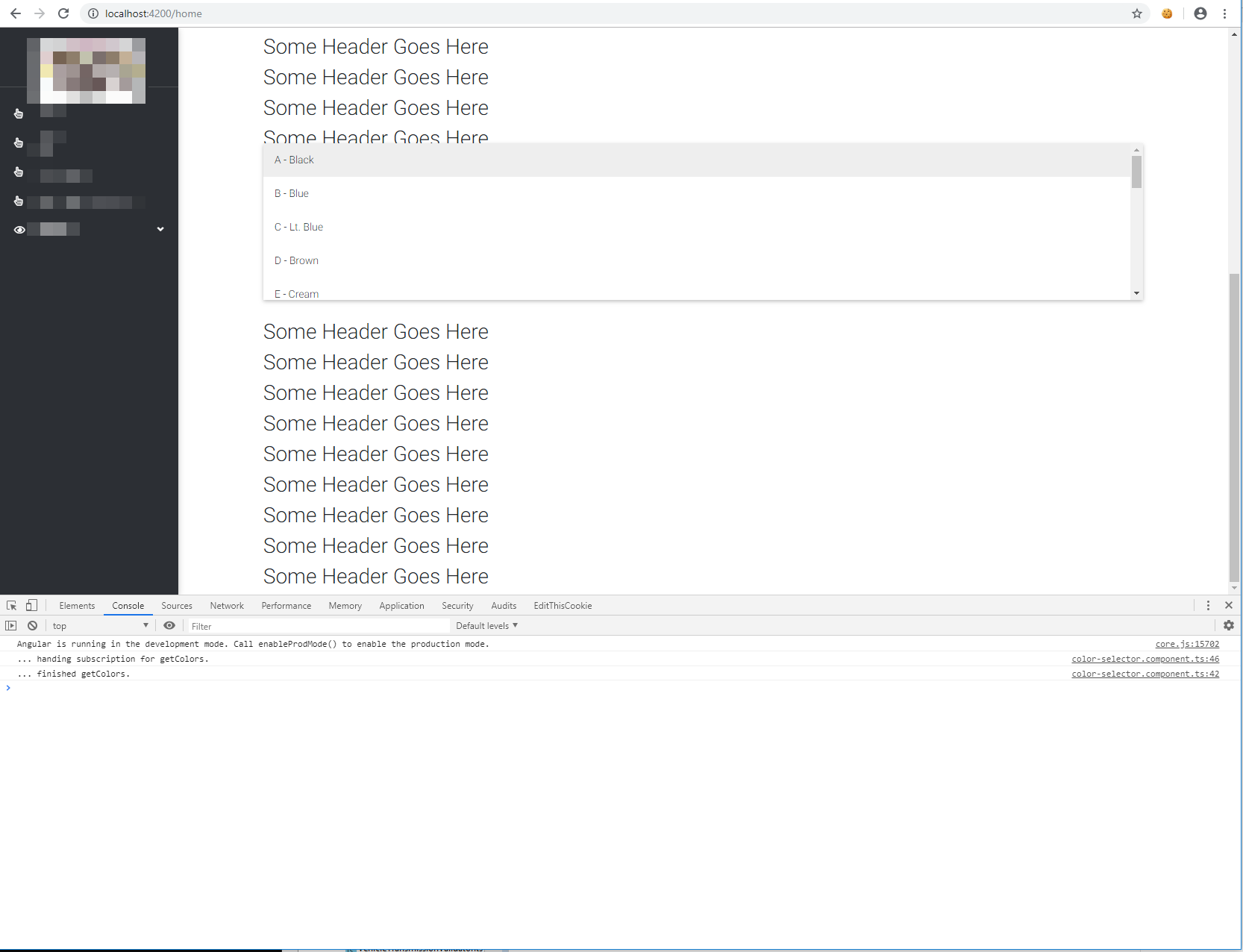Viewport: 1243px width, 952px height.
Task: Switch to the Console tab
Action: coord(128,606)
